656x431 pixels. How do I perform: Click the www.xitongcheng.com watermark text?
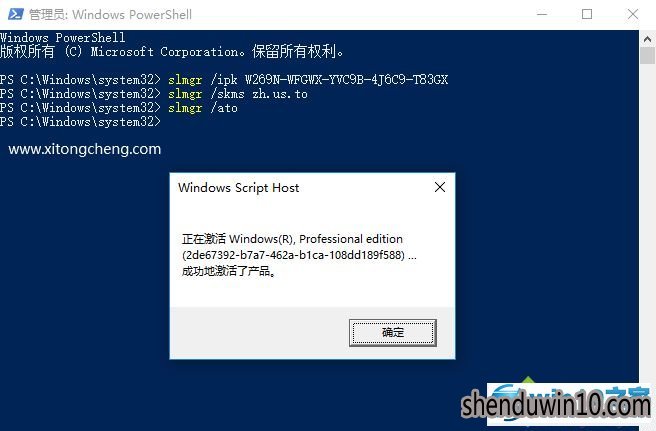coord(85,149)
